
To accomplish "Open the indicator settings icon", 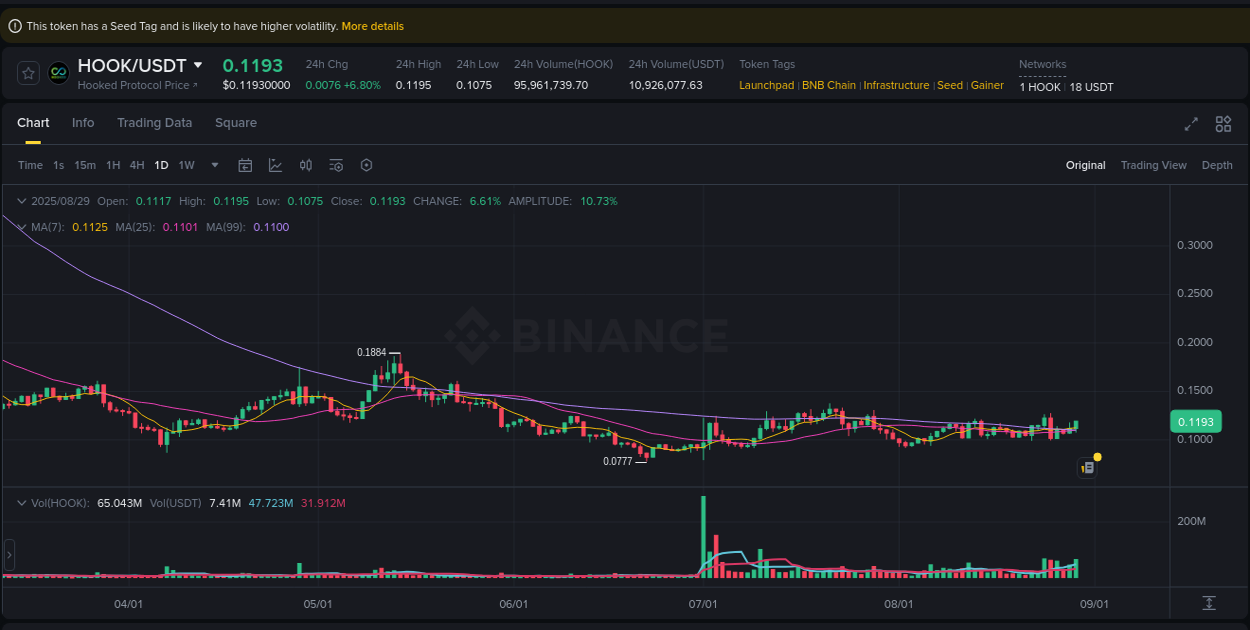I will [336, 164].
